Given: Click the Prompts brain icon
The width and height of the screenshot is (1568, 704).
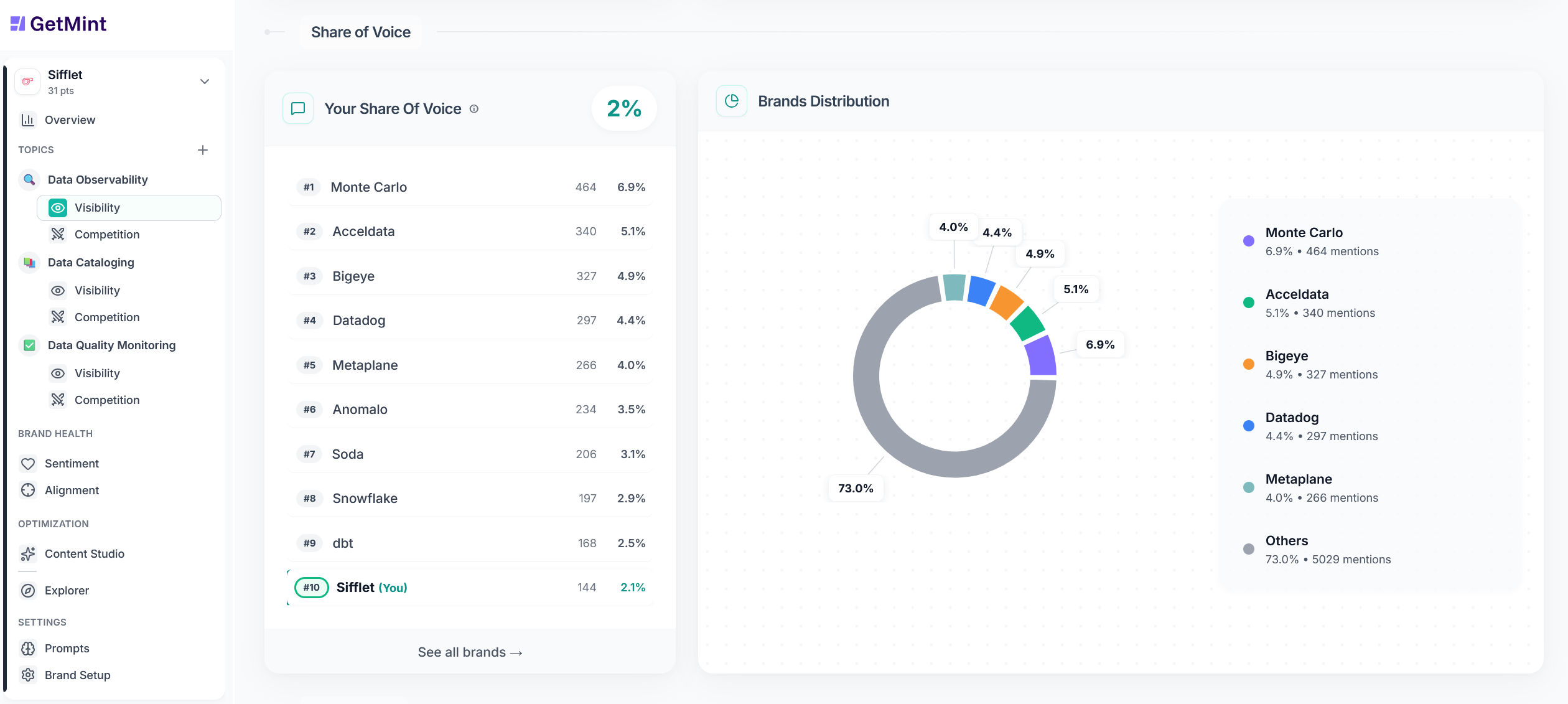Looking at the screenshot, I should tap(28, 649).
